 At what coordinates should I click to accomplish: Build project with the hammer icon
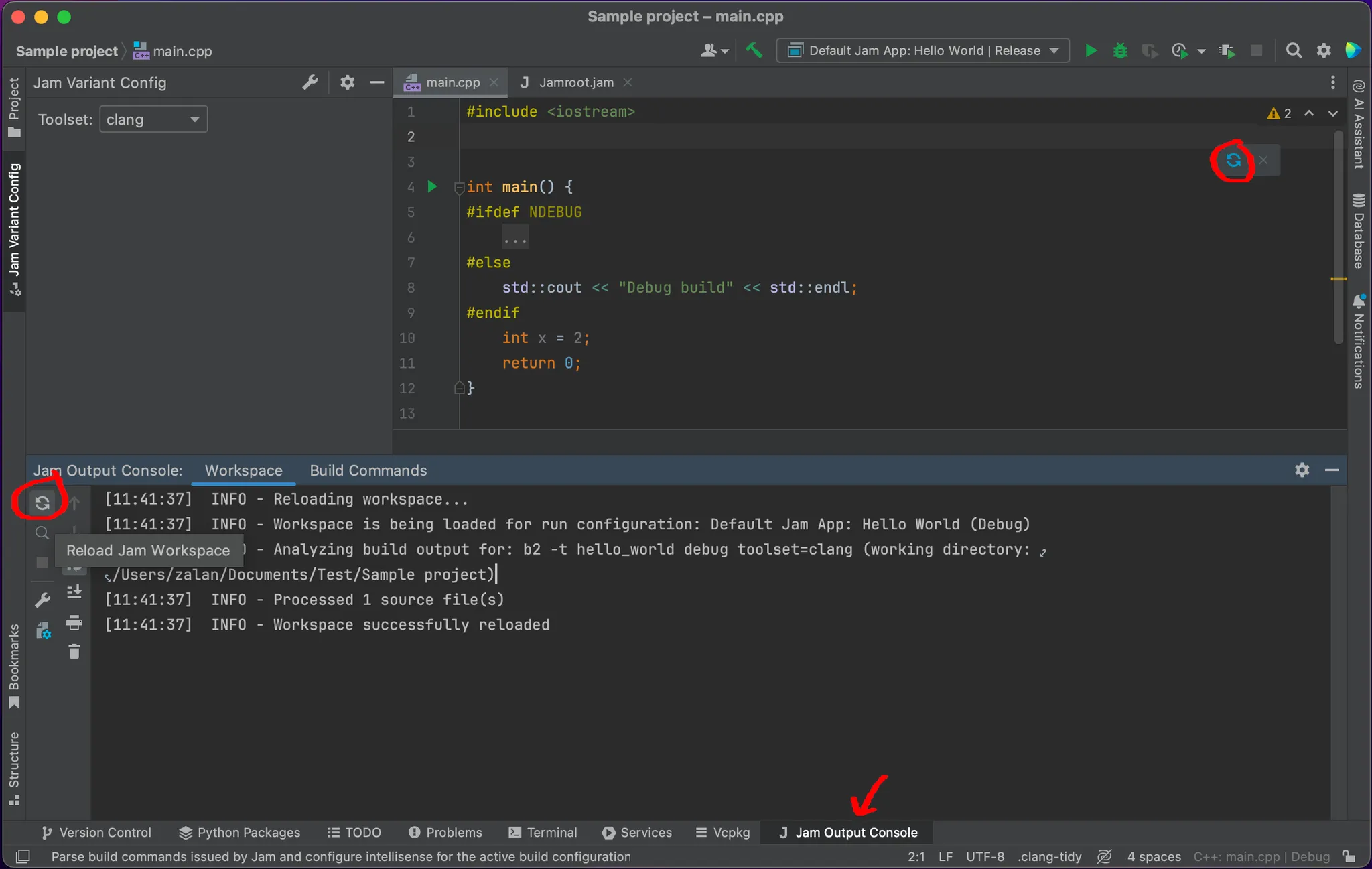(x=754, y=50)
